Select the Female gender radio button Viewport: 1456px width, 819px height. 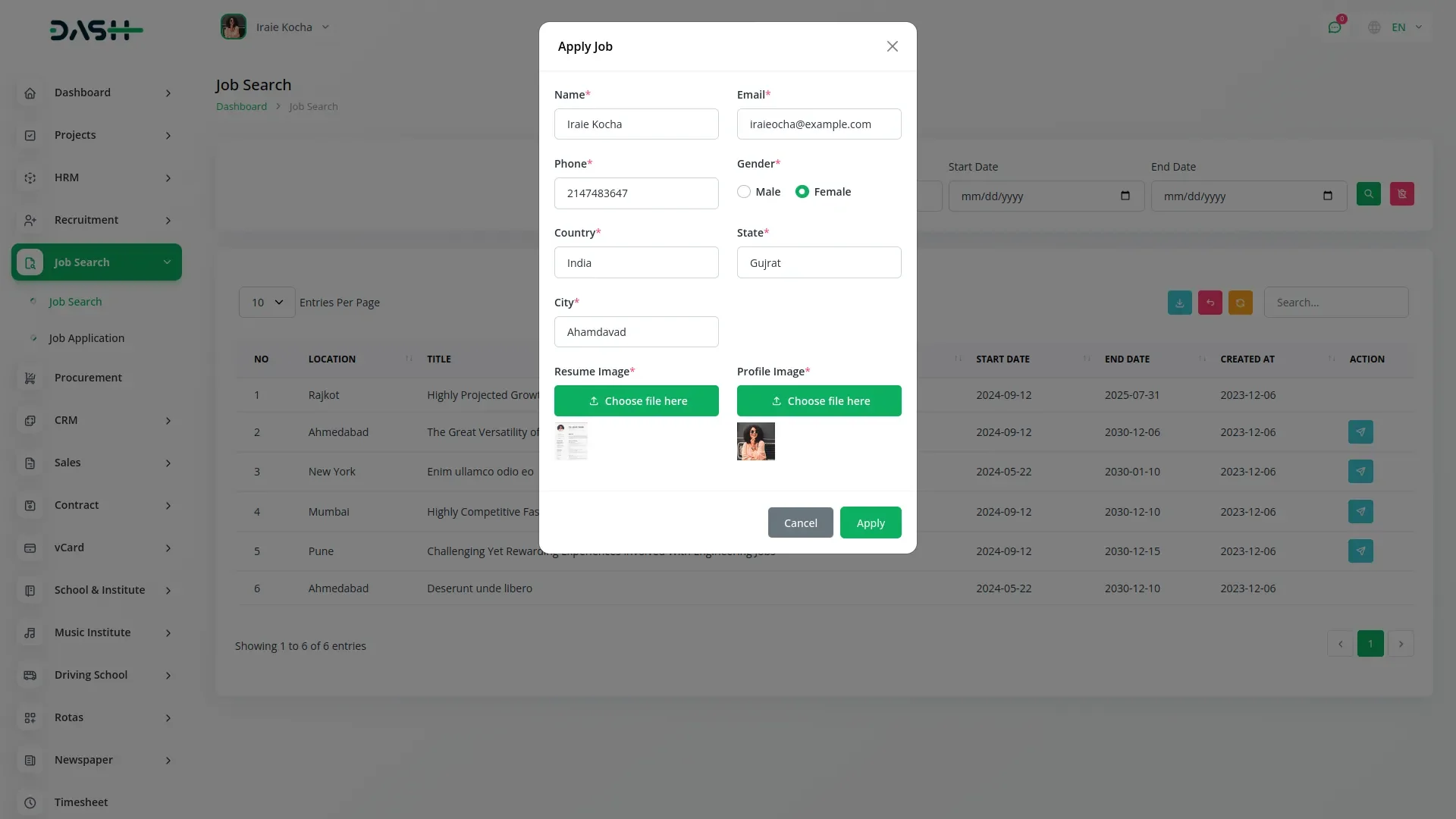point(802,192)
